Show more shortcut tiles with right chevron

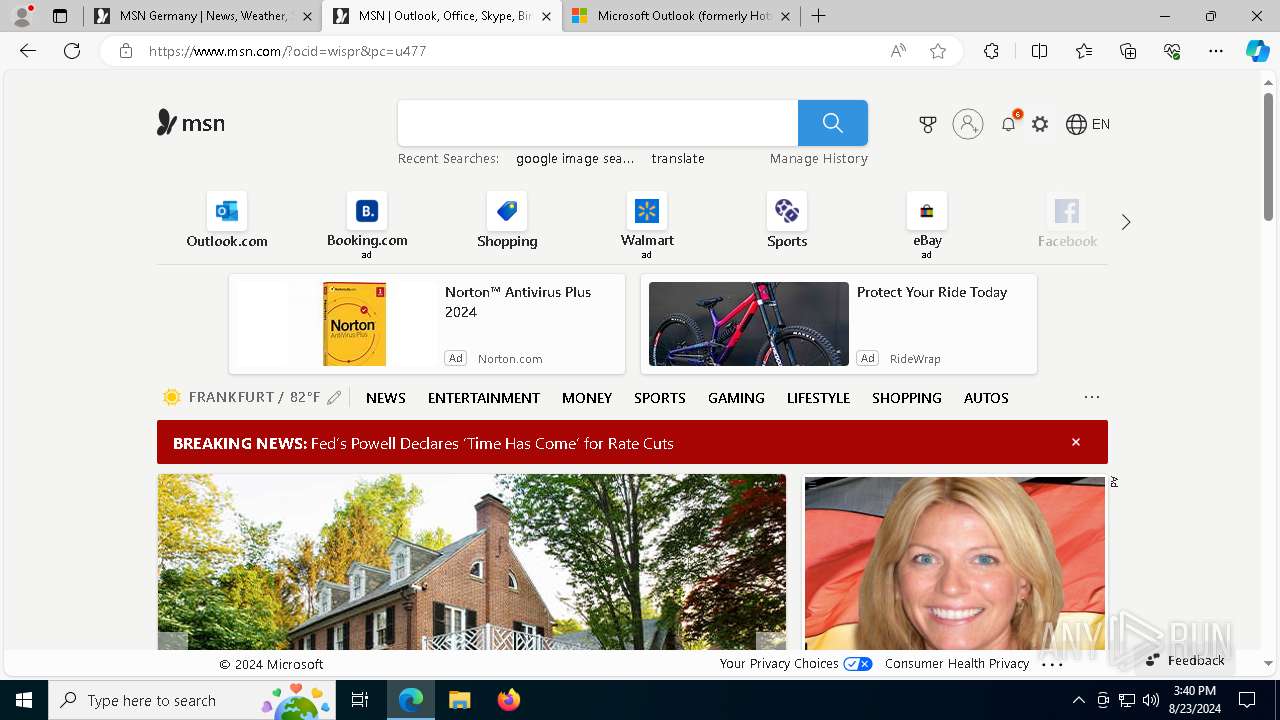tap(1126, 222)
